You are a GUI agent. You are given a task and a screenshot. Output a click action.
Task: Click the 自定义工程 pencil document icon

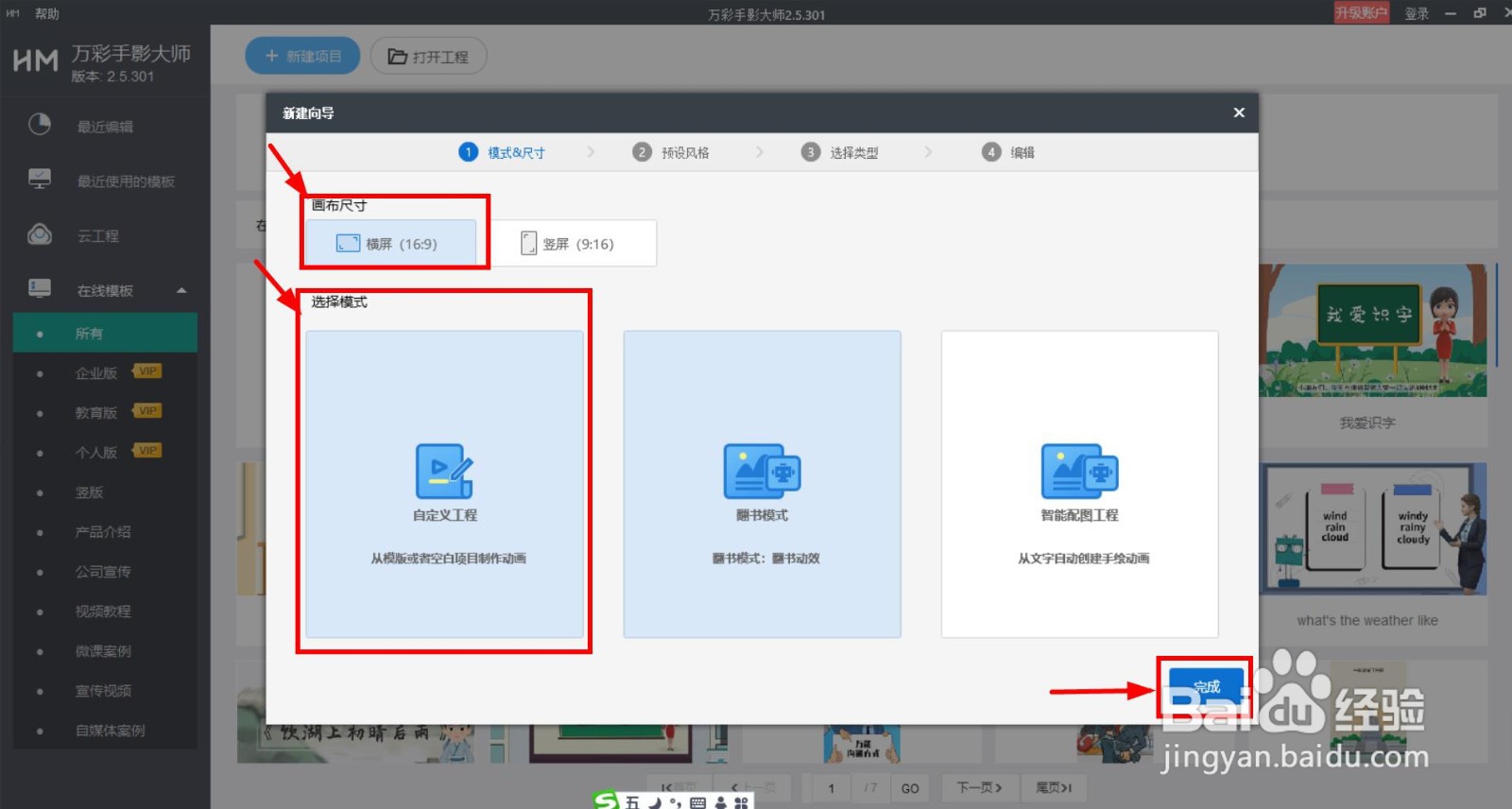coord(444,471)
